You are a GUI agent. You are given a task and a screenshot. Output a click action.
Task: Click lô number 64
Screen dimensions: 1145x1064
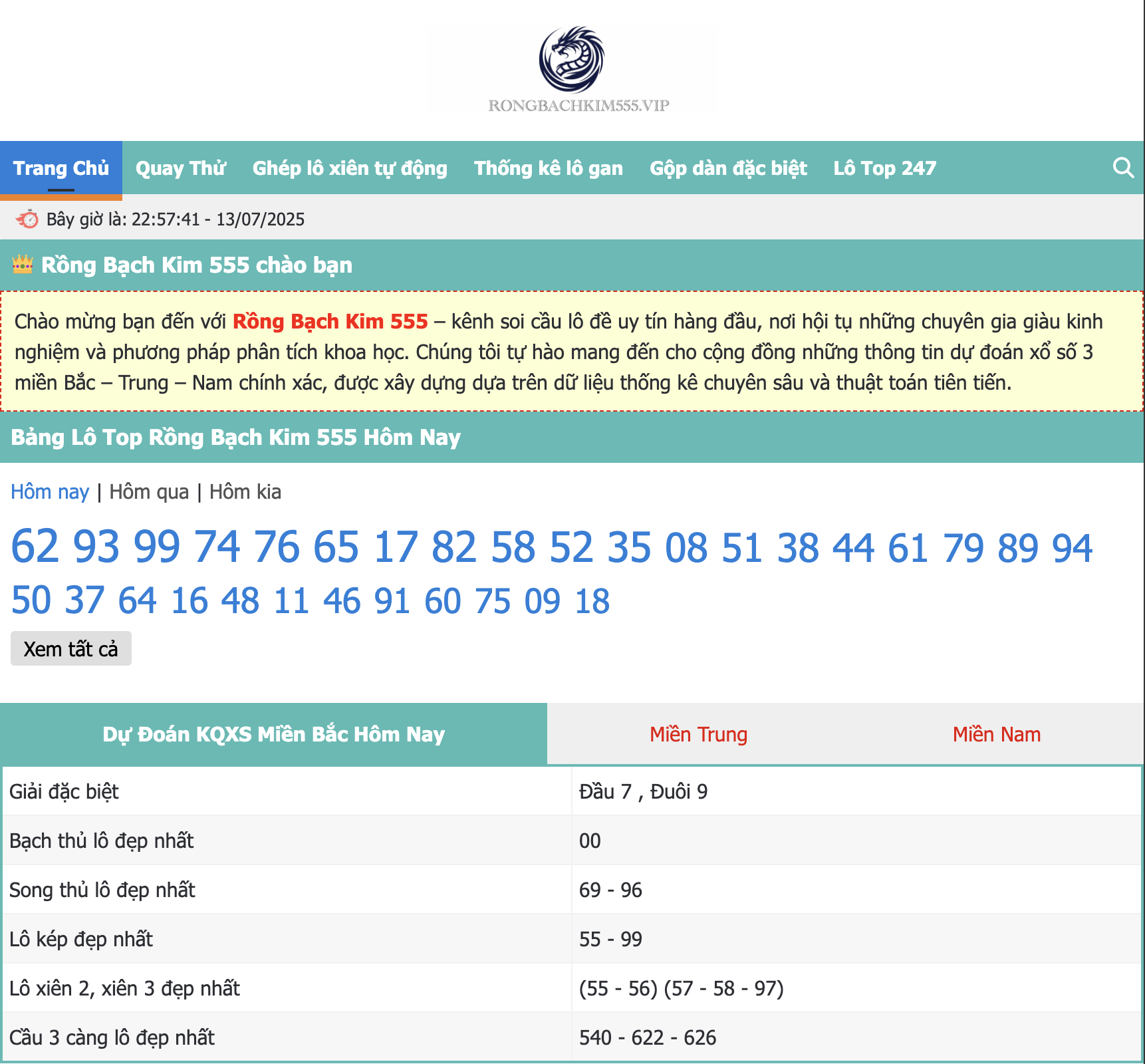pos(138,600)
